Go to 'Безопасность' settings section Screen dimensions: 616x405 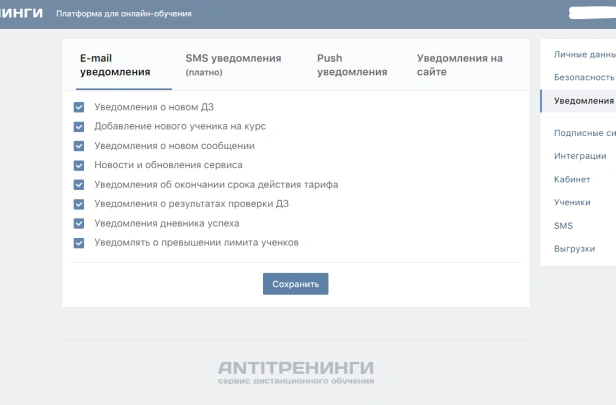pos(584,77)
